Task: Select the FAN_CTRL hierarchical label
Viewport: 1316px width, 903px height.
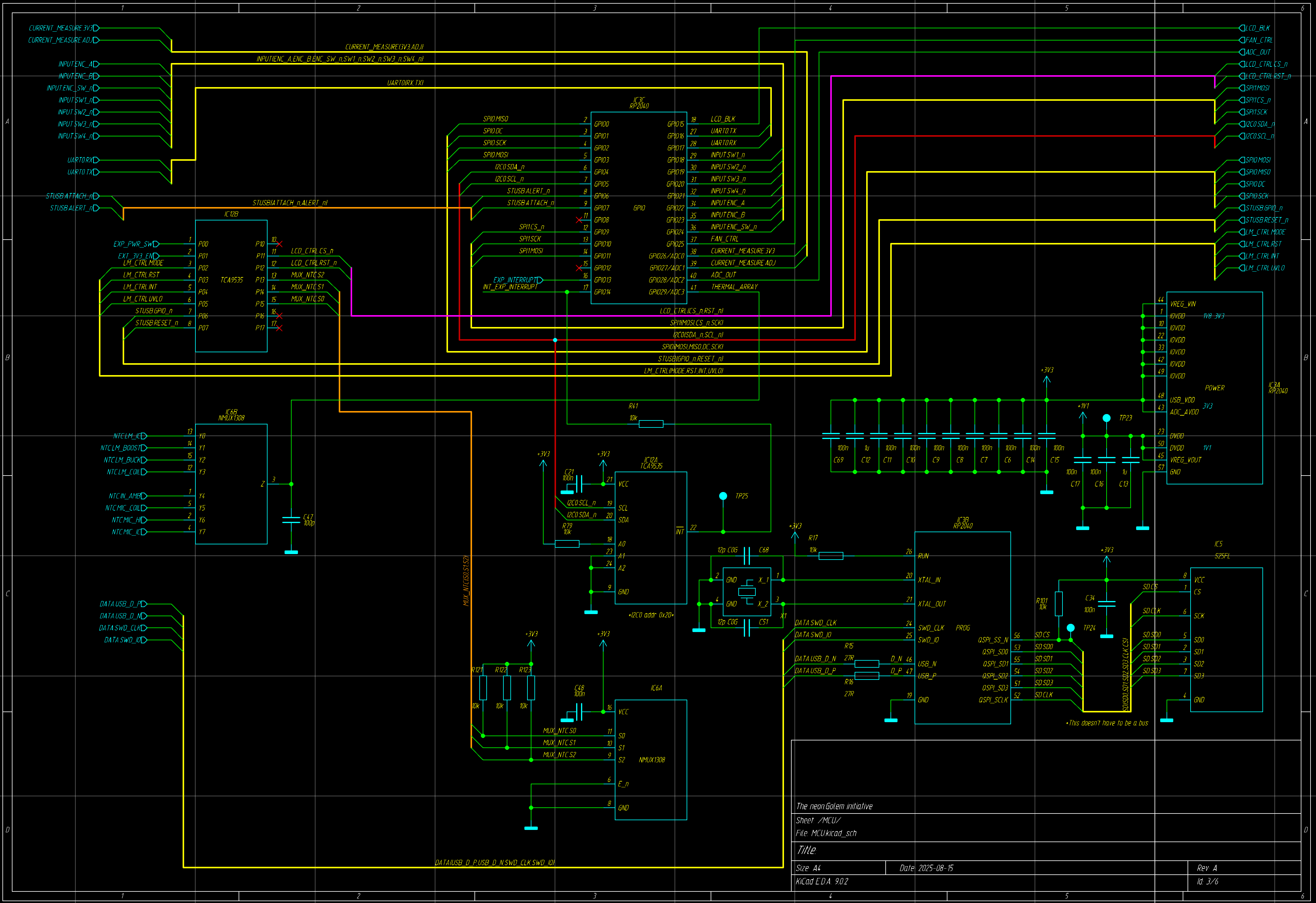Action: coord(1258,40)
